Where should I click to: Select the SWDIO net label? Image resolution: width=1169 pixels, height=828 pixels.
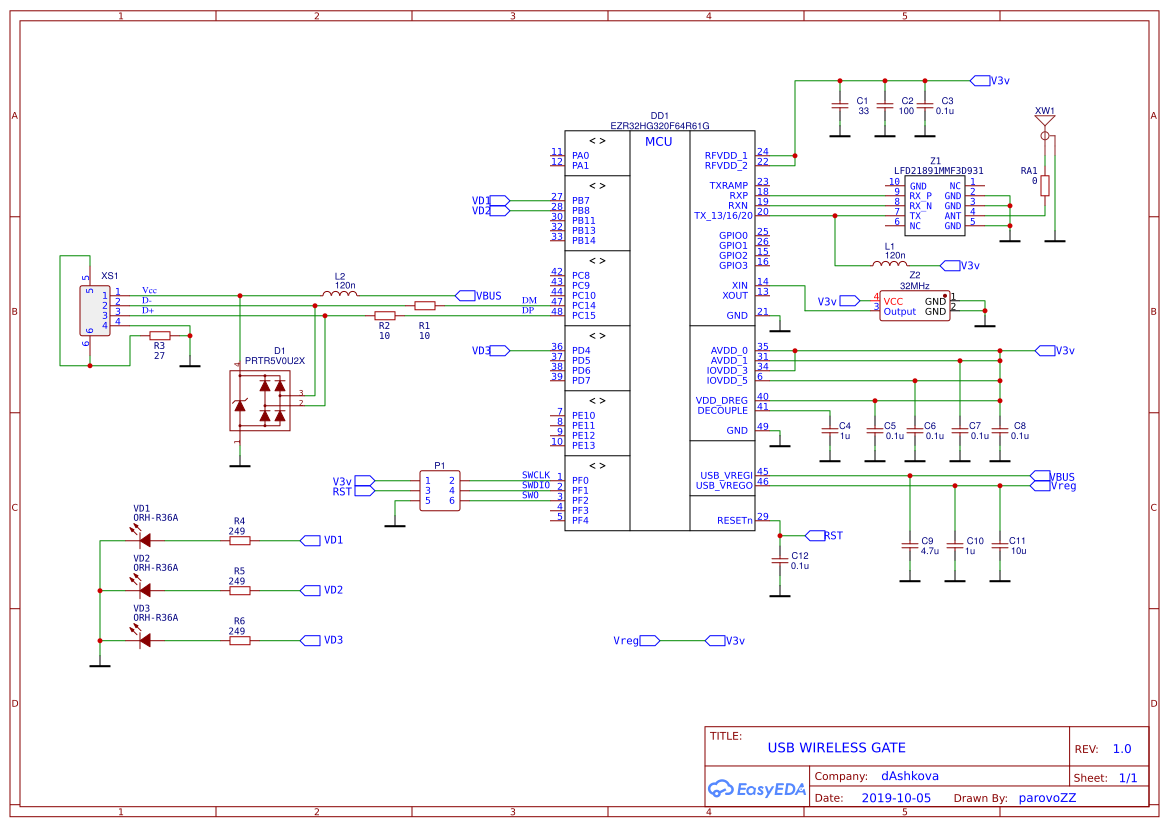coord(536,485)
